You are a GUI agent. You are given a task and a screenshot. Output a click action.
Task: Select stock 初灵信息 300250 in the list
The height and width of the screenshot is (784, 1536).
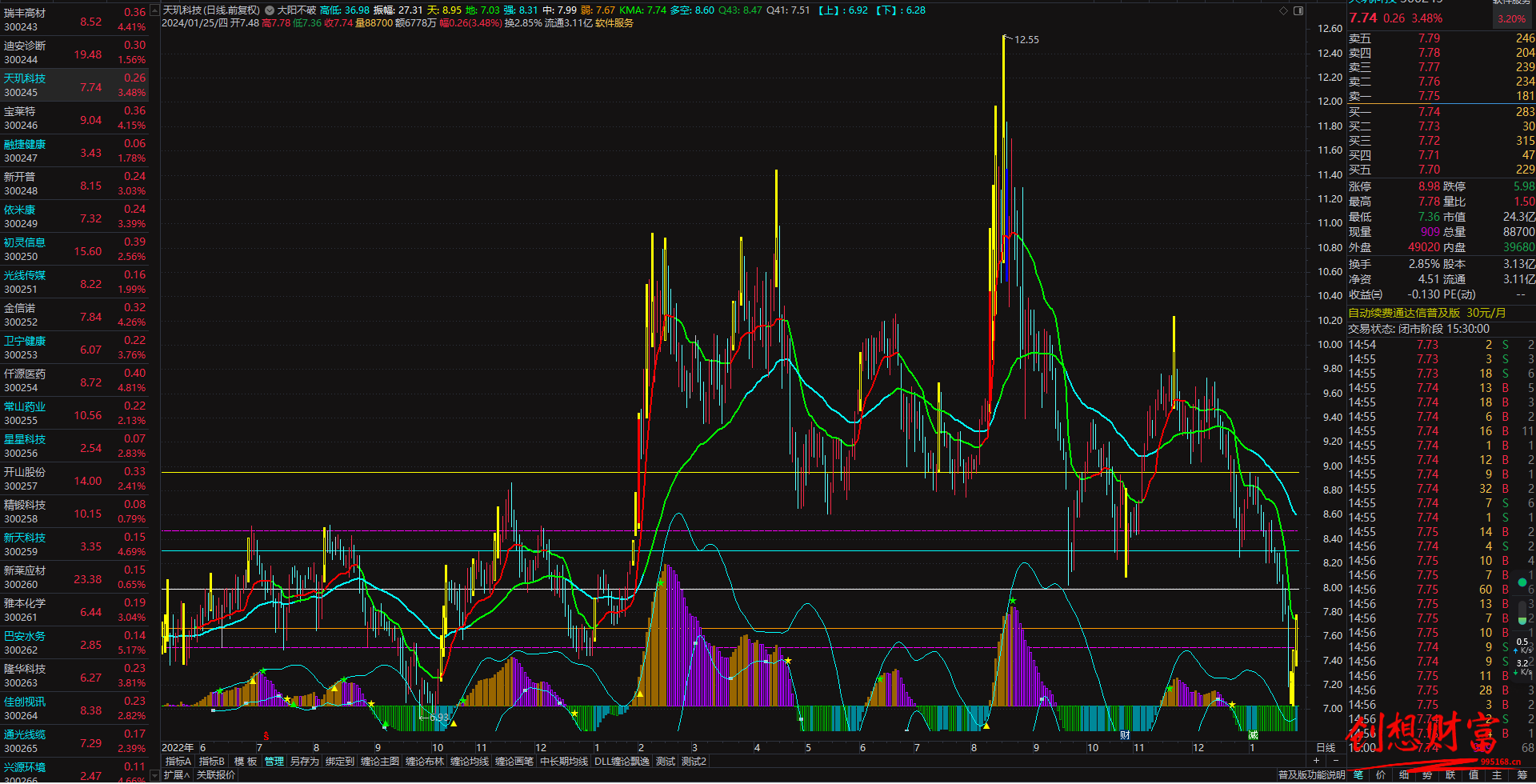coord(74,250)
